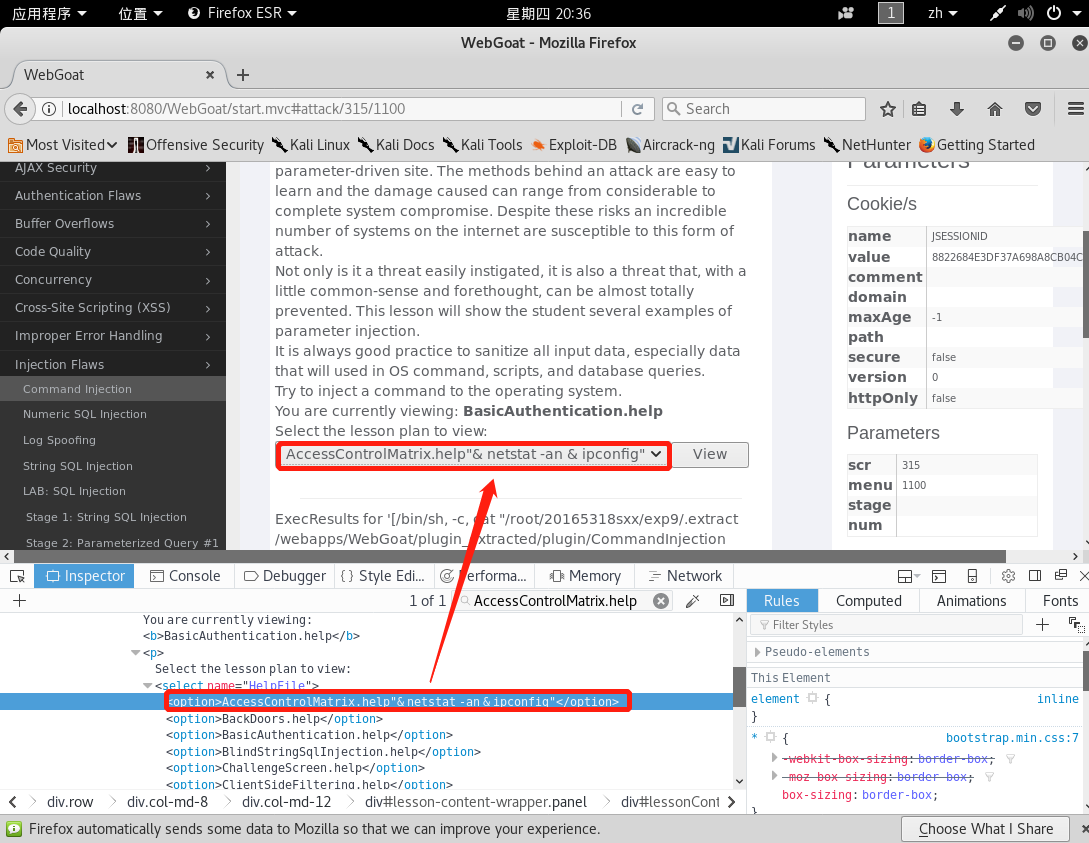1089x843 pixels.
Task: Switch to the Console tab
Action: [x=185, y=576]
